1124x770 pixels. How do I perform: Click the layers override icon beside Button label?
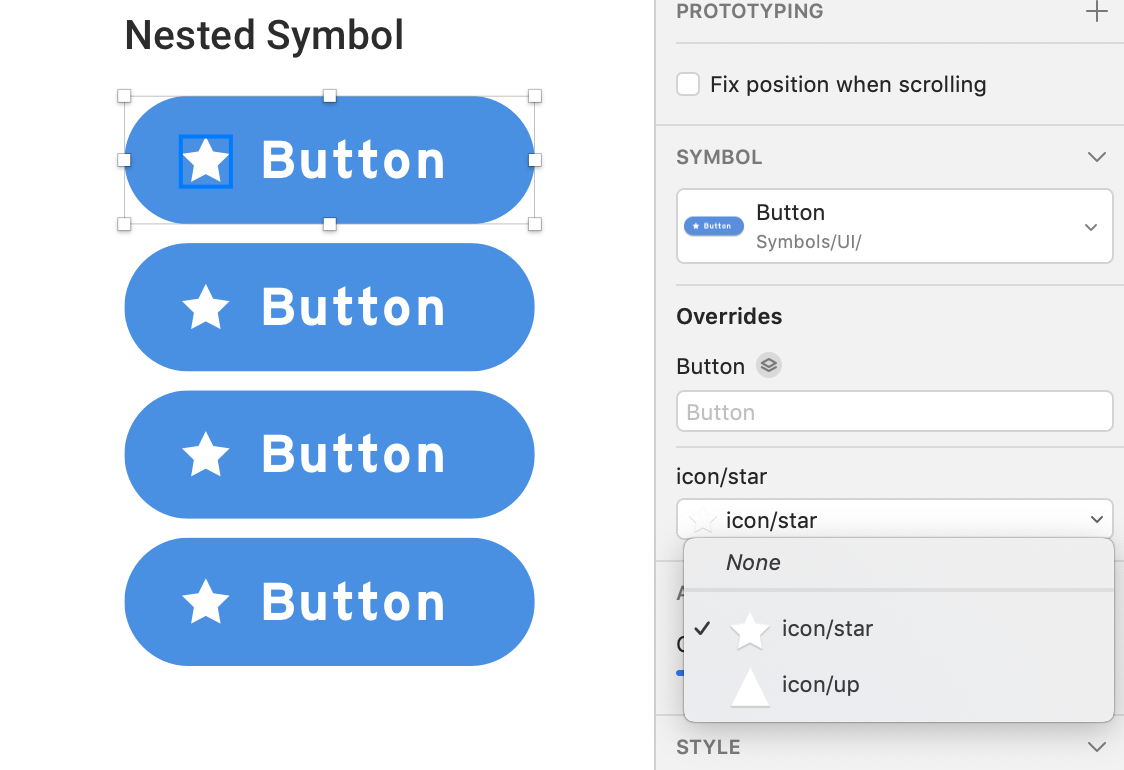(x=768, y=366)
